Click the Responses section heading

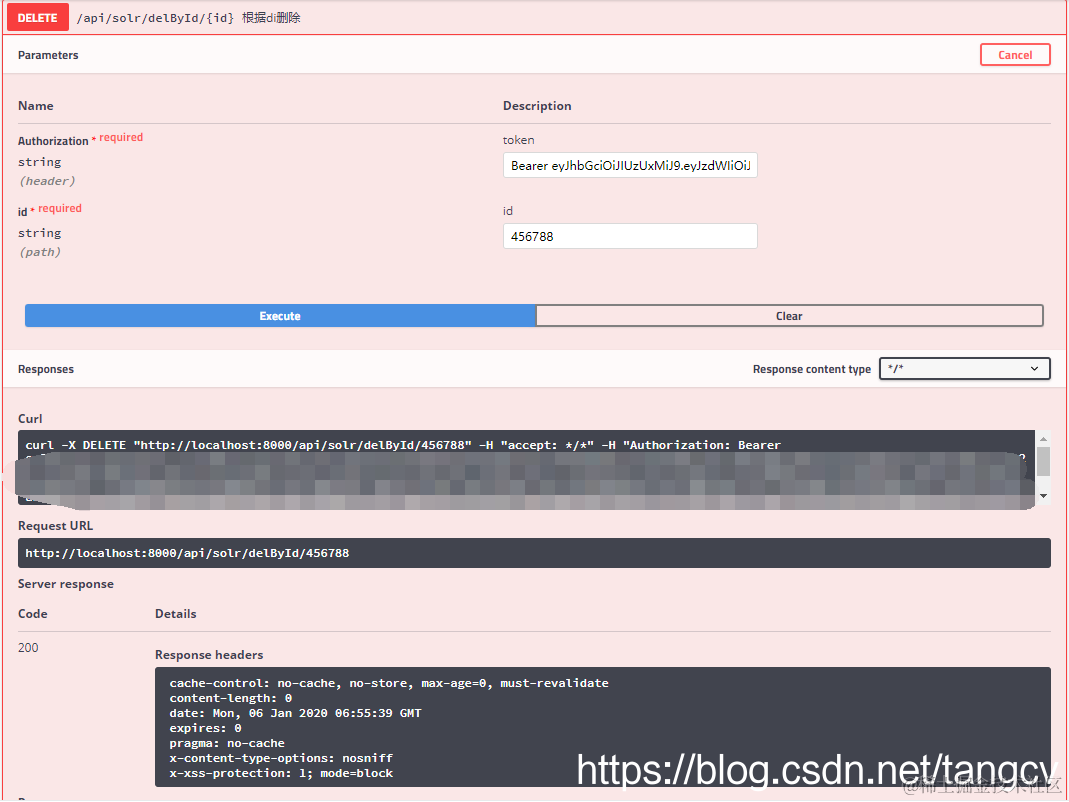click(x=46, y=369)
